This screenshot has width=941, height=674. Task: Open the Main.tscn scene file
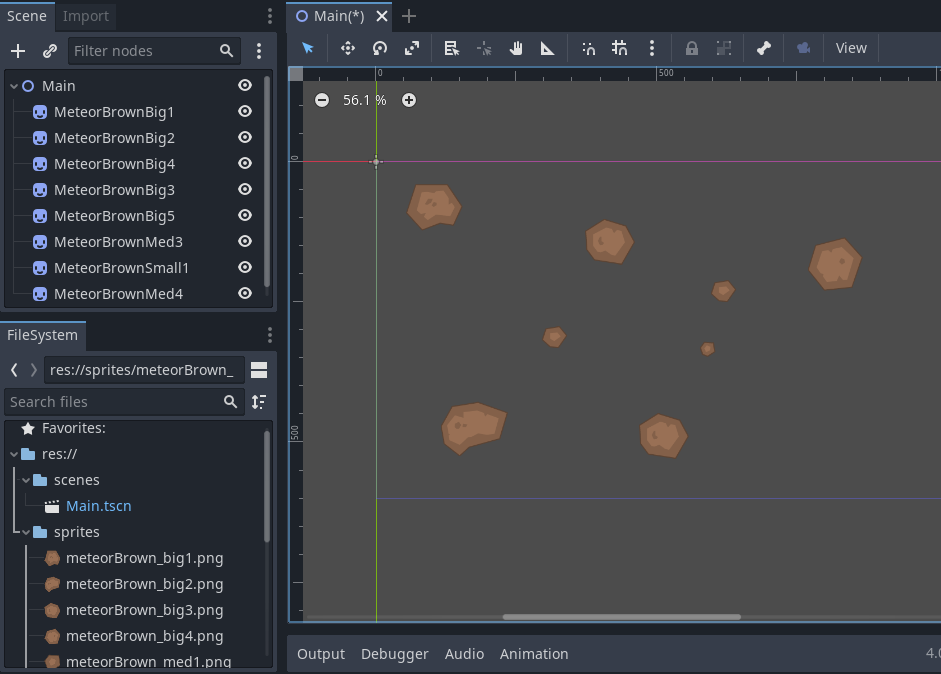click(97, 505)
